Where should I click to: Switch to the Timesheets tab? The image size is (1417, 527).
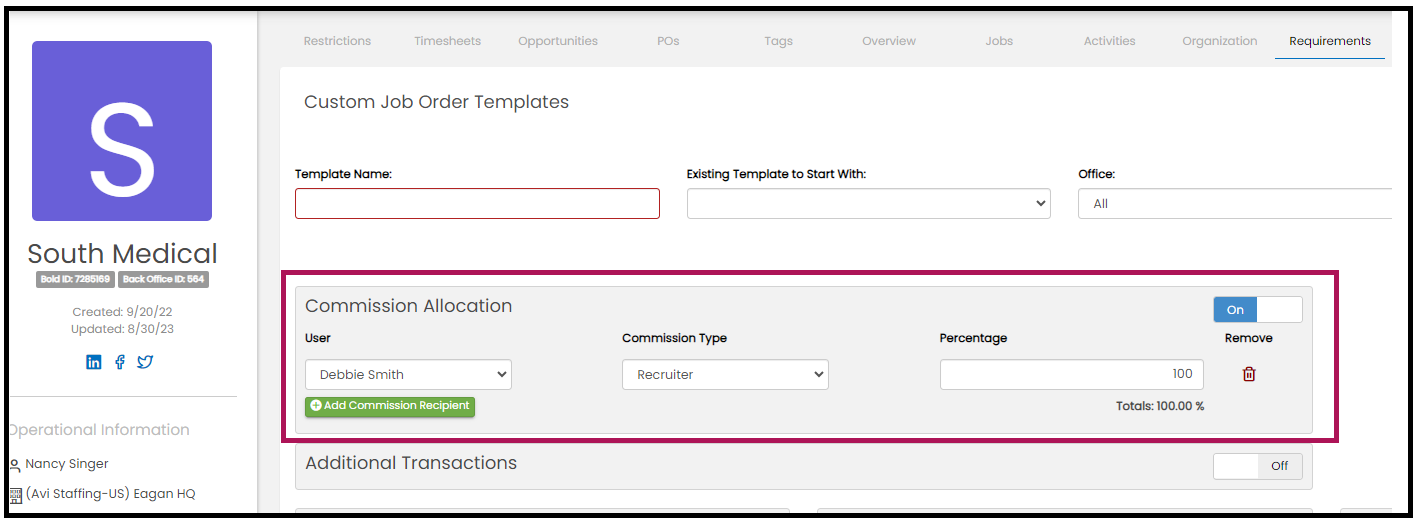coord(447,41)
